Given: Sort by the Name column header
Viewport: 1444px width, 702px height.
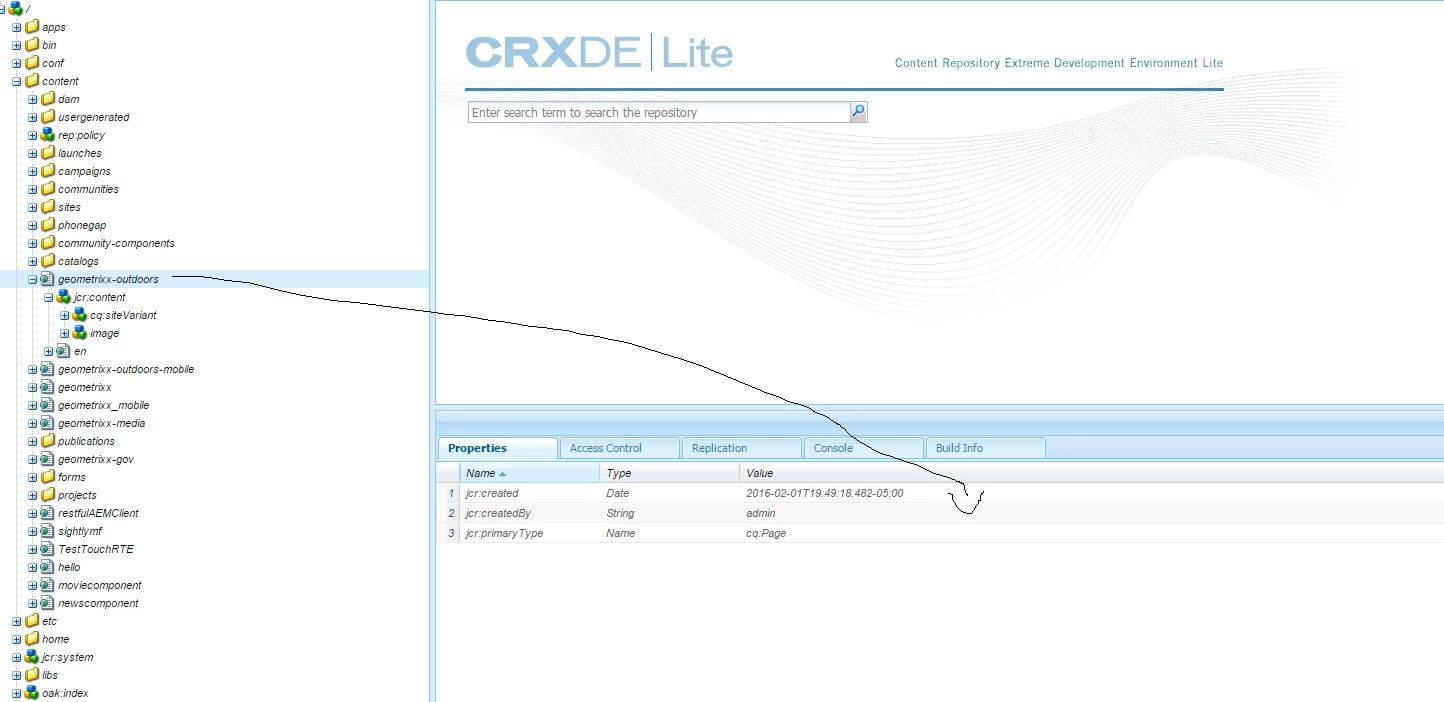Looking at the screenshot, I should click(x=530, y=473).
